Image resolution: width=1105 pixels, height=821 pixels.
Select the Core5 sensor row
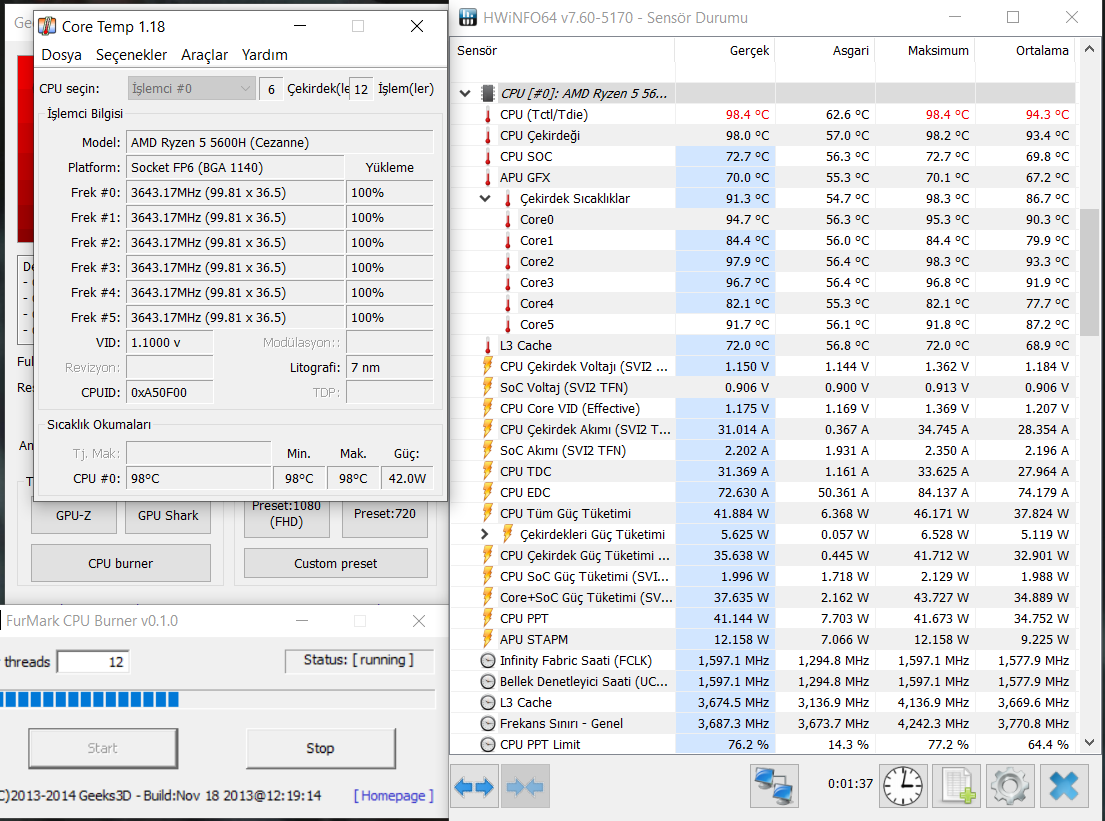coord(763,324)
